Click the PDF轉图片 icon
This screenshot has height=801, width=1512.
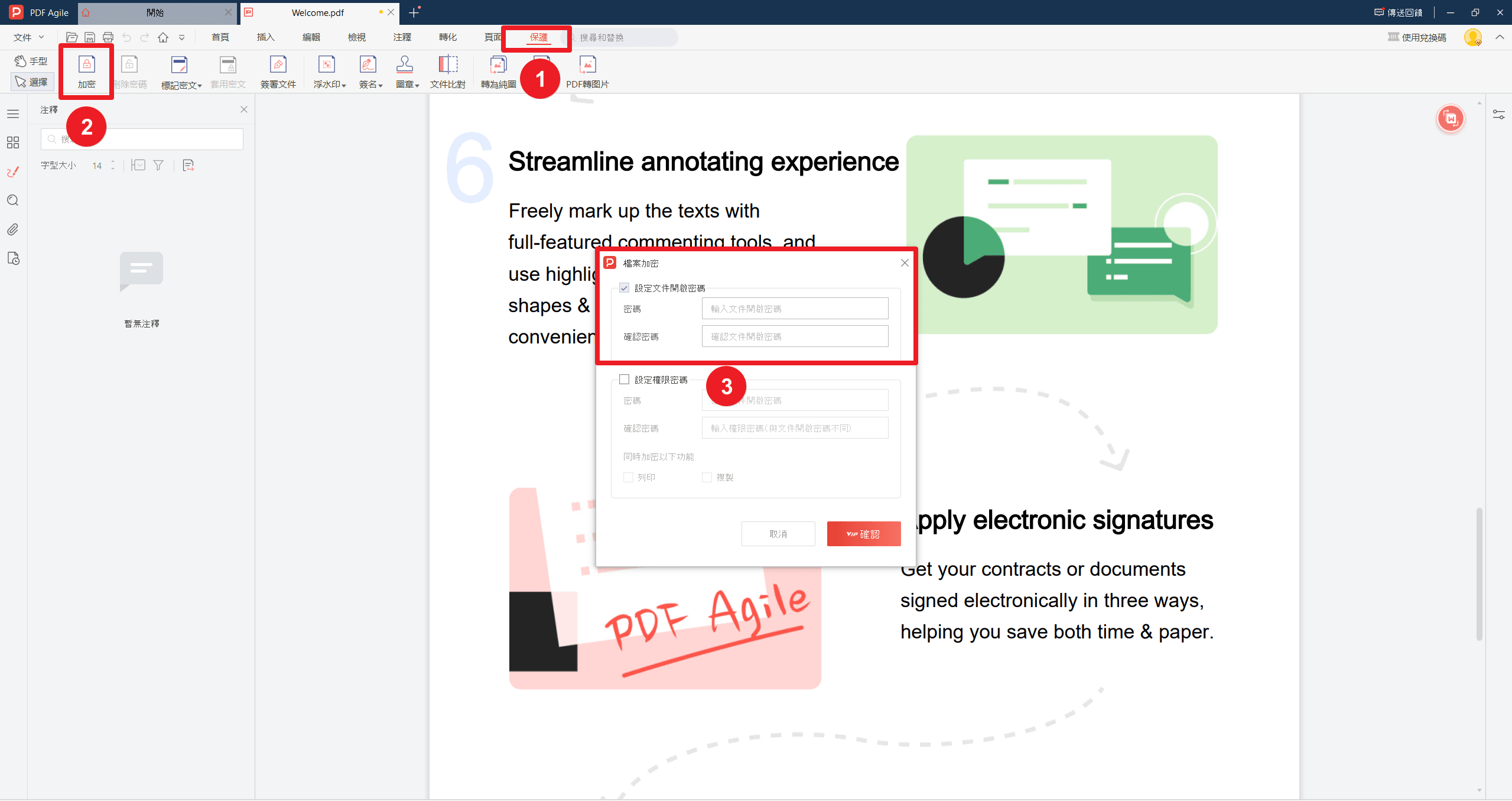587,64
